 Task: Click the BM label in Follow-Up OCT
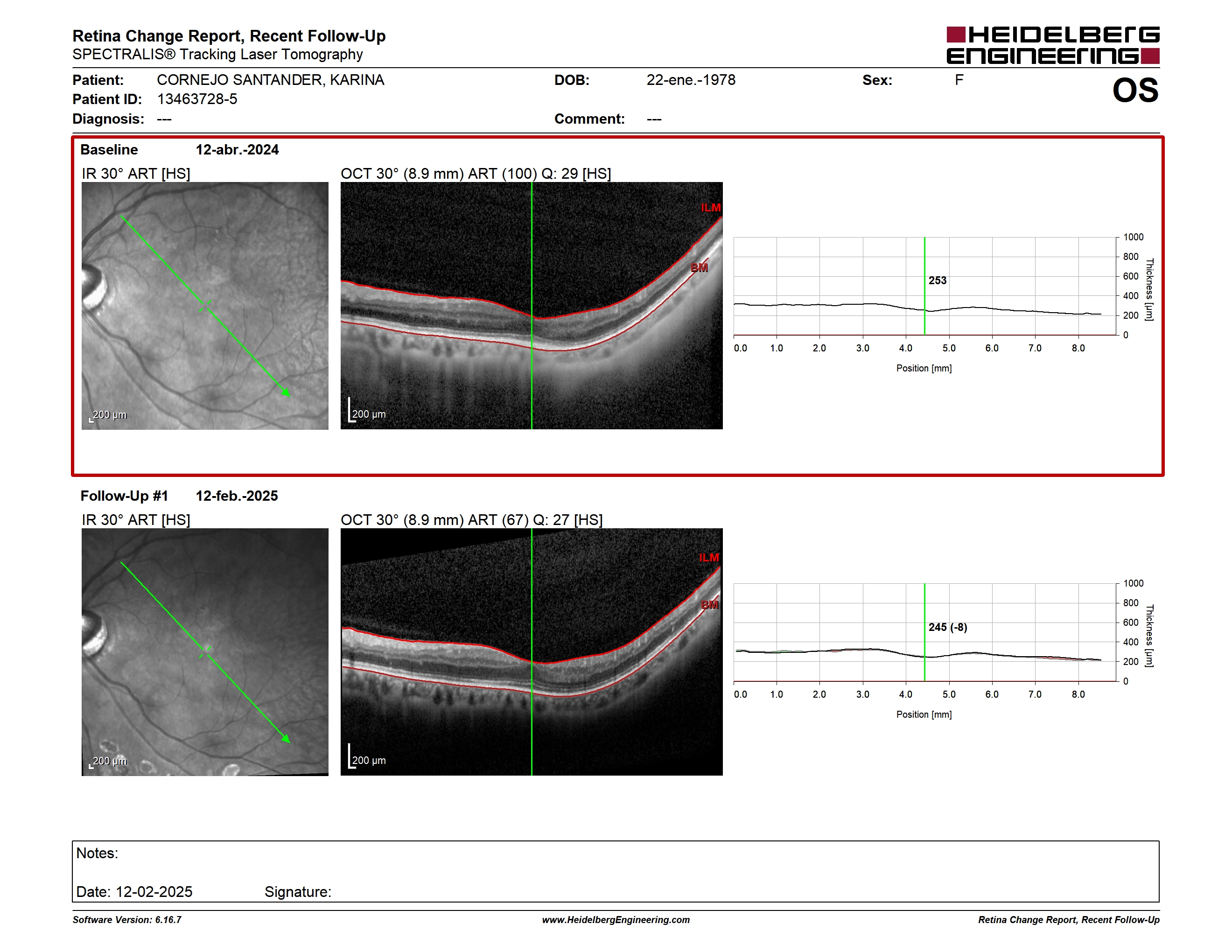pyautogui.click(x=710, y=605)
